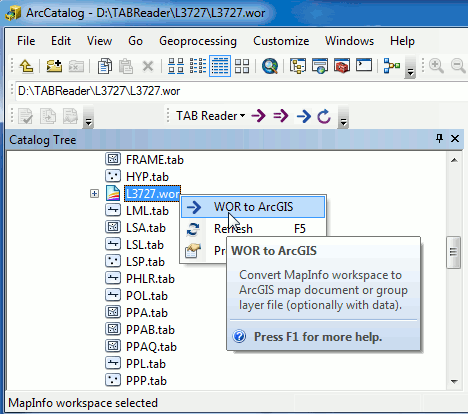Toggle Auto Hide pin on Catalog Tree
The height and width of the screenshot is (414, 468).
click(x=440, y=138)
